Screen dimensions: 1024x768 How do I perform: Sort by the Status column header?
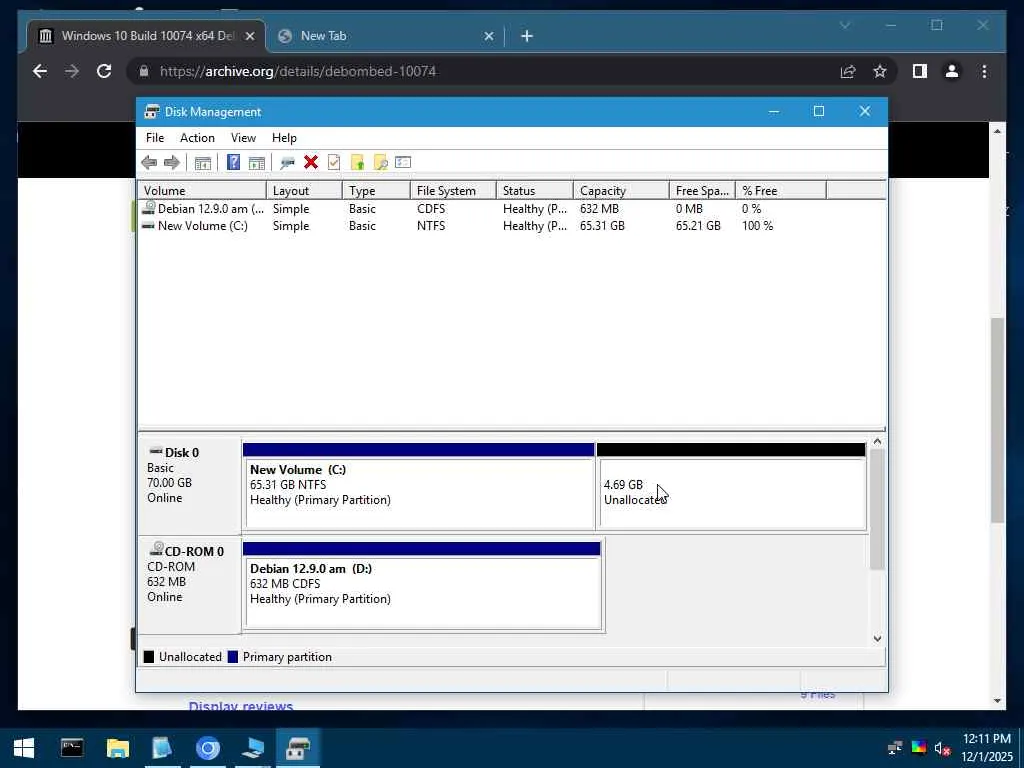pyautogui.click(x=534, y=191)
